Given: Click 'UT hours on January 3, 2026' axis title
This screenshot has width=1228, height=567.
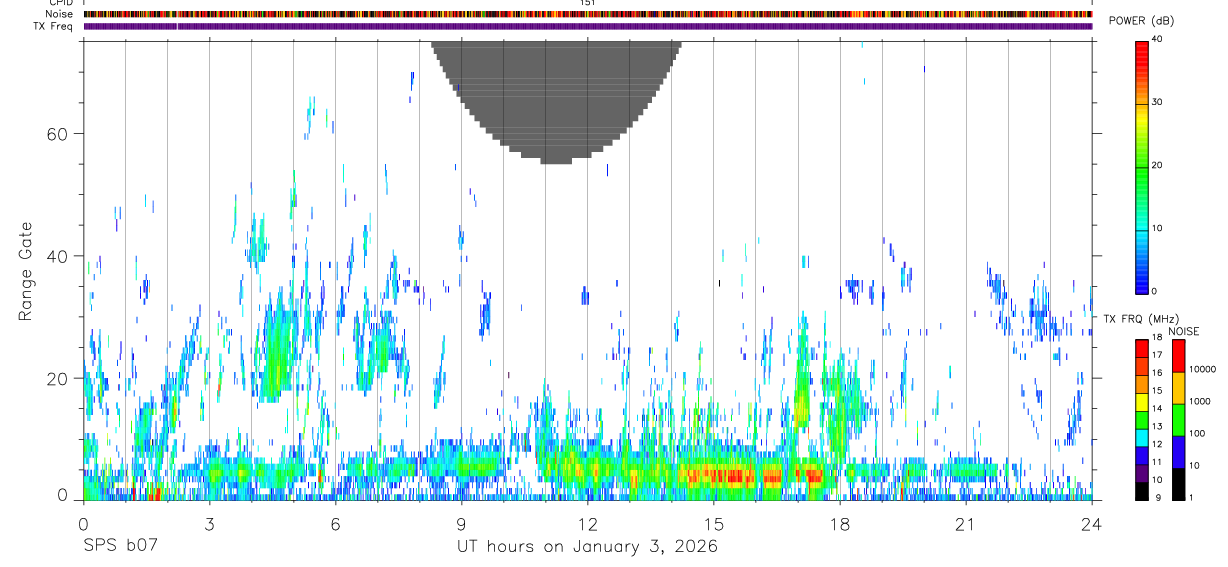Looking at the screenshot, I should click(587, 546).
